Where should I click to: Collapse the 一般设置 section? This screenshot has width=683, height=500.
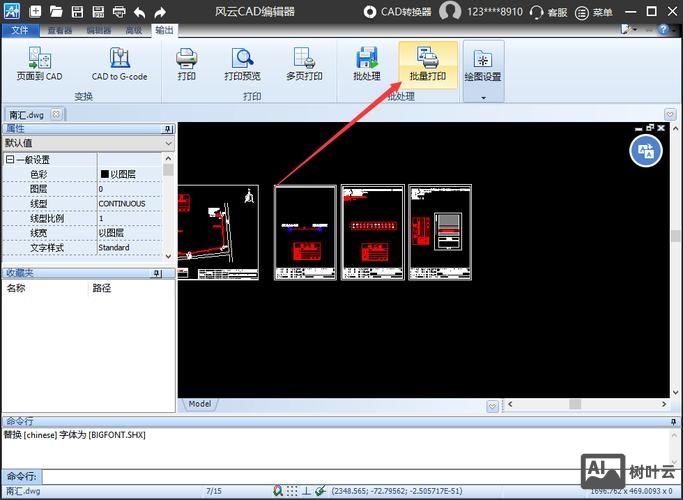[x=10, y=160]
